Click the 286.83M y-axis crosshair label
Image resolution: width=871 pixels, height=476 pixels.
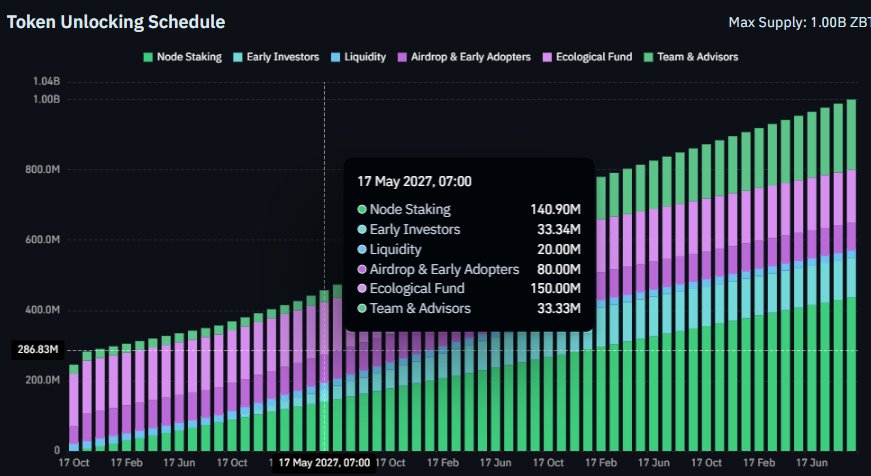tap(38, 350)
